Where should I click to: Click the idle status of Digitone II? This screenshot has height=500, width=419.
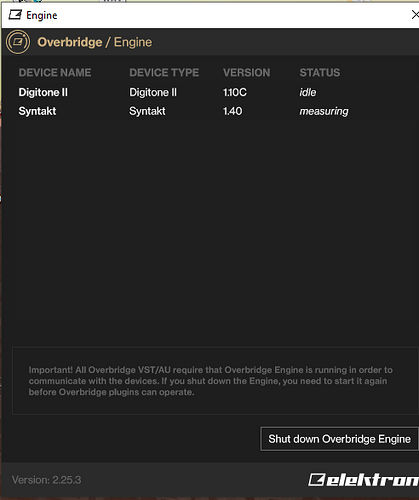[308, 92]
